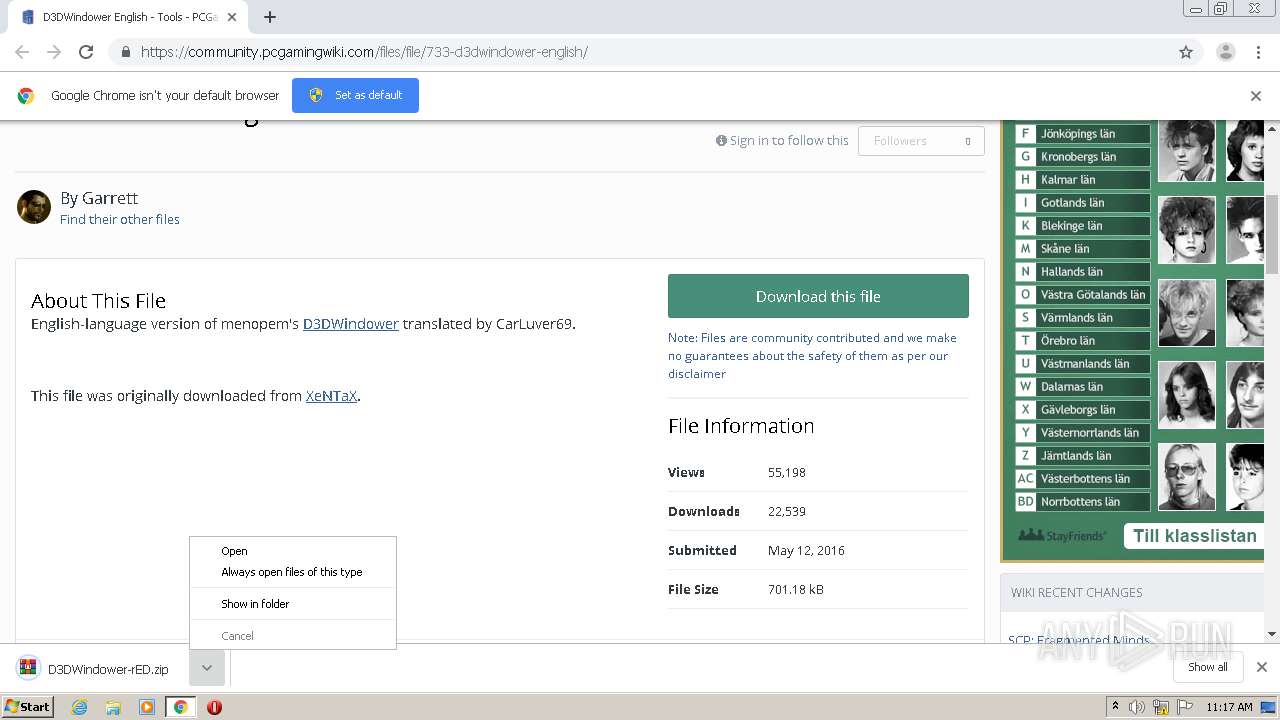Switch to Chrome taskbar icon

(x=180, y=707)
